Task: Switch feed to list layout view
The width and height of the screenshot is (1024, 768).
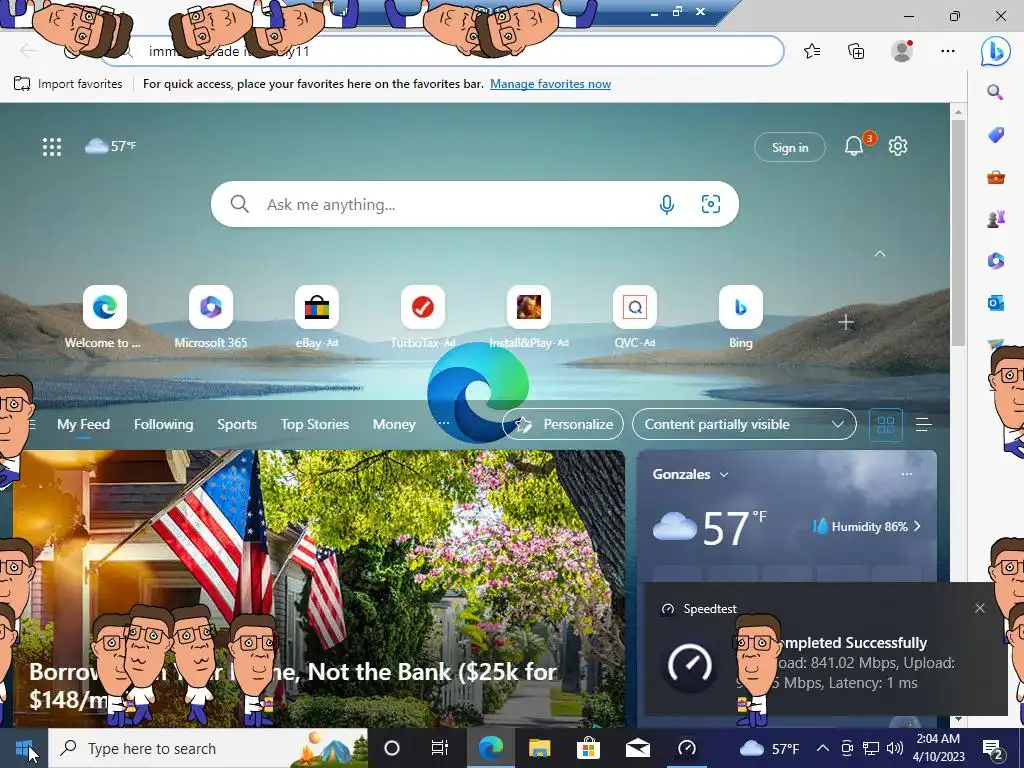Action: pyautogui.click(x=923, y=424)
